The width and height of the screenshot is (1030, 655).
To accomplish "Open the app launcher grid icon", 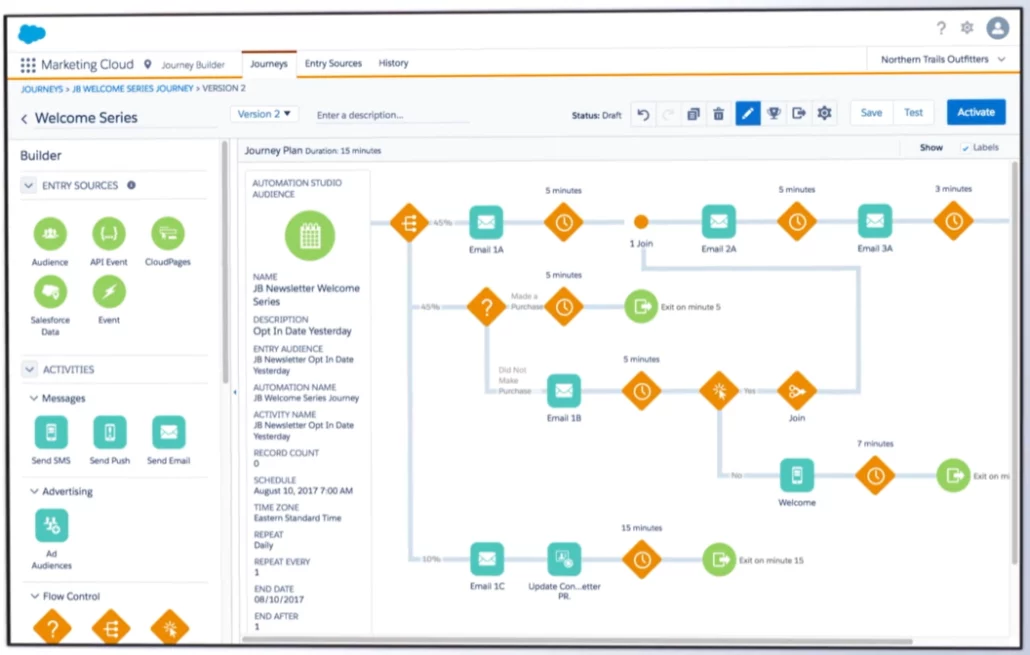I will [28, 65].
